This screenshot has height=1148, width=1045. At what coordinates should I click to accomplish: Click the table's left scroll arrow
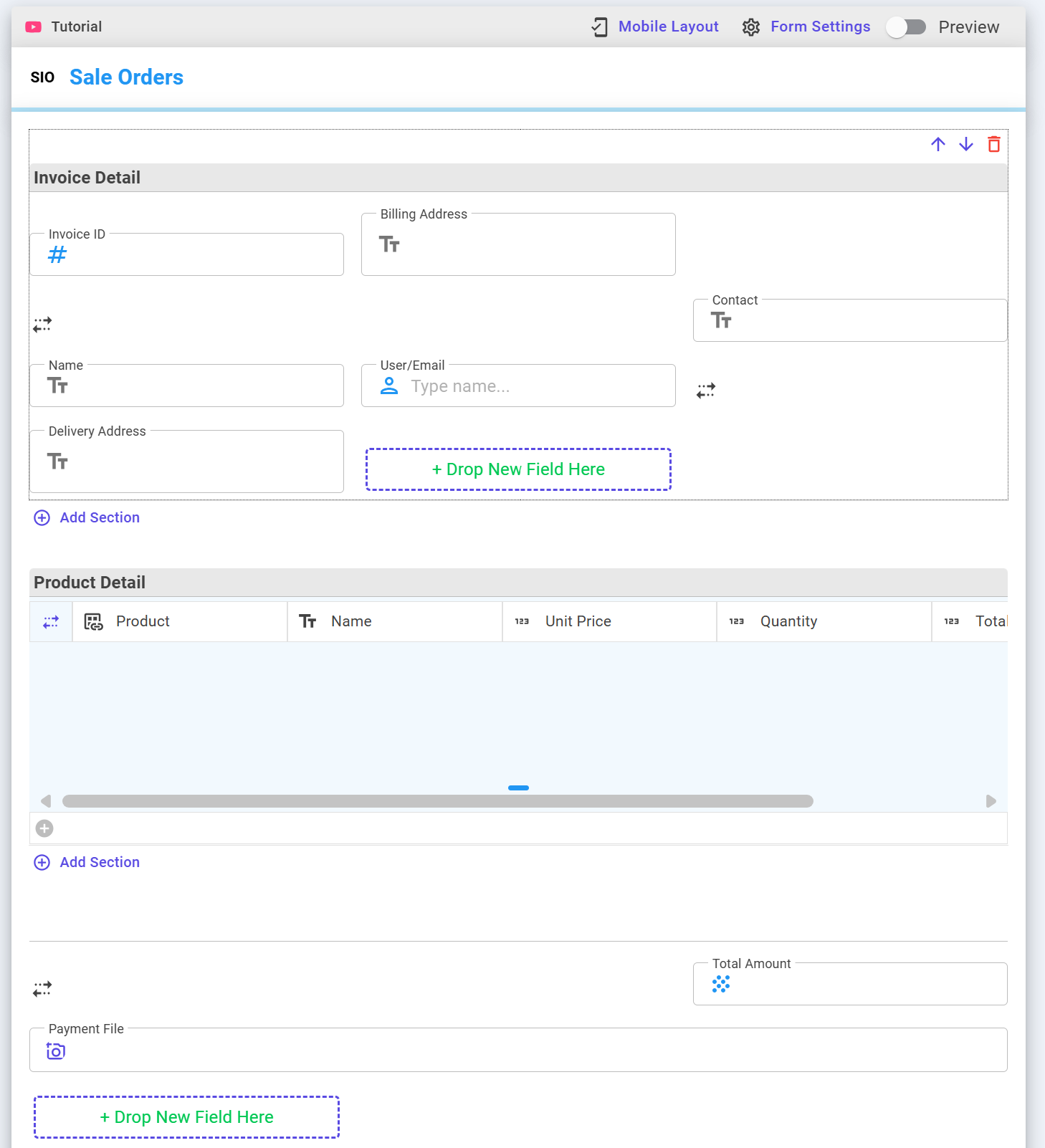[46, 801]
